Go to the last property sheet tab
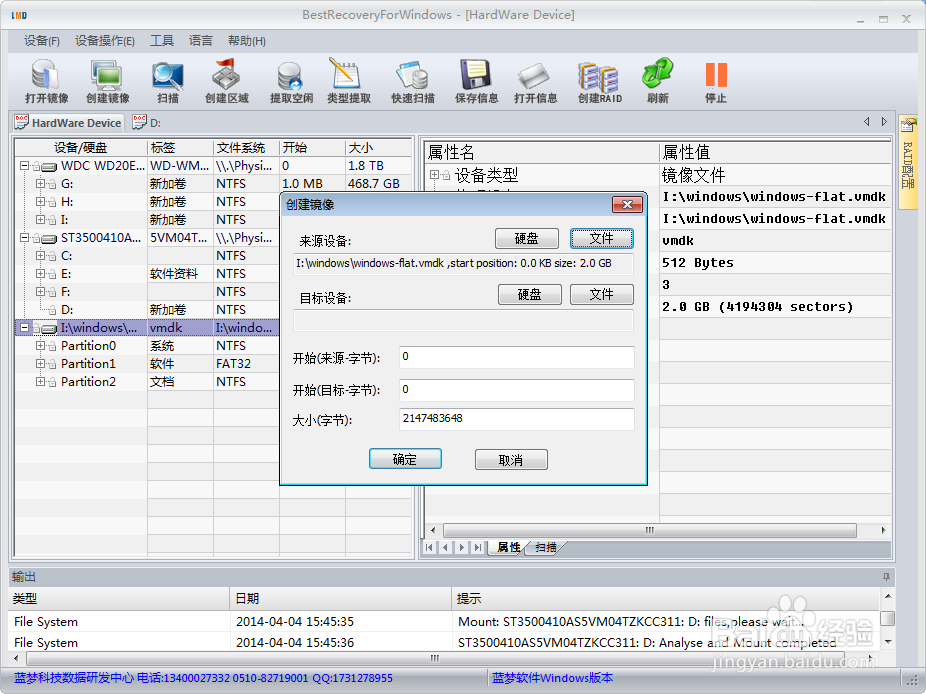926x694 pixels. coord(478,548)
